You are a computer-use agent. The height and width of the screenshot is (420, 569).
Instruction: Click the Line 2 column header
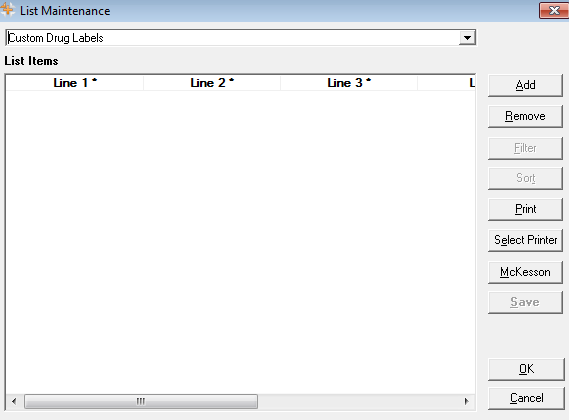(212, 83)
